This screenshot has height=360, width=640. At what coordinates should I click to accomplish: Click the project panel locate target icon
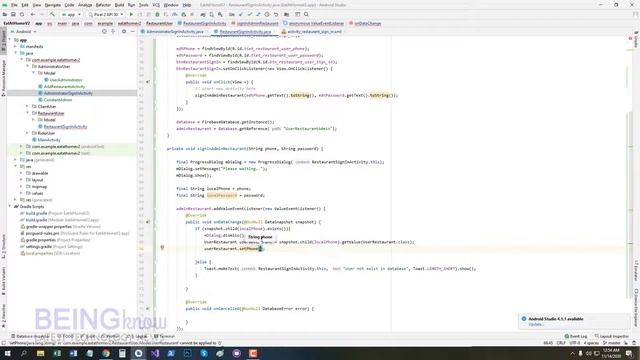point(104,31)
